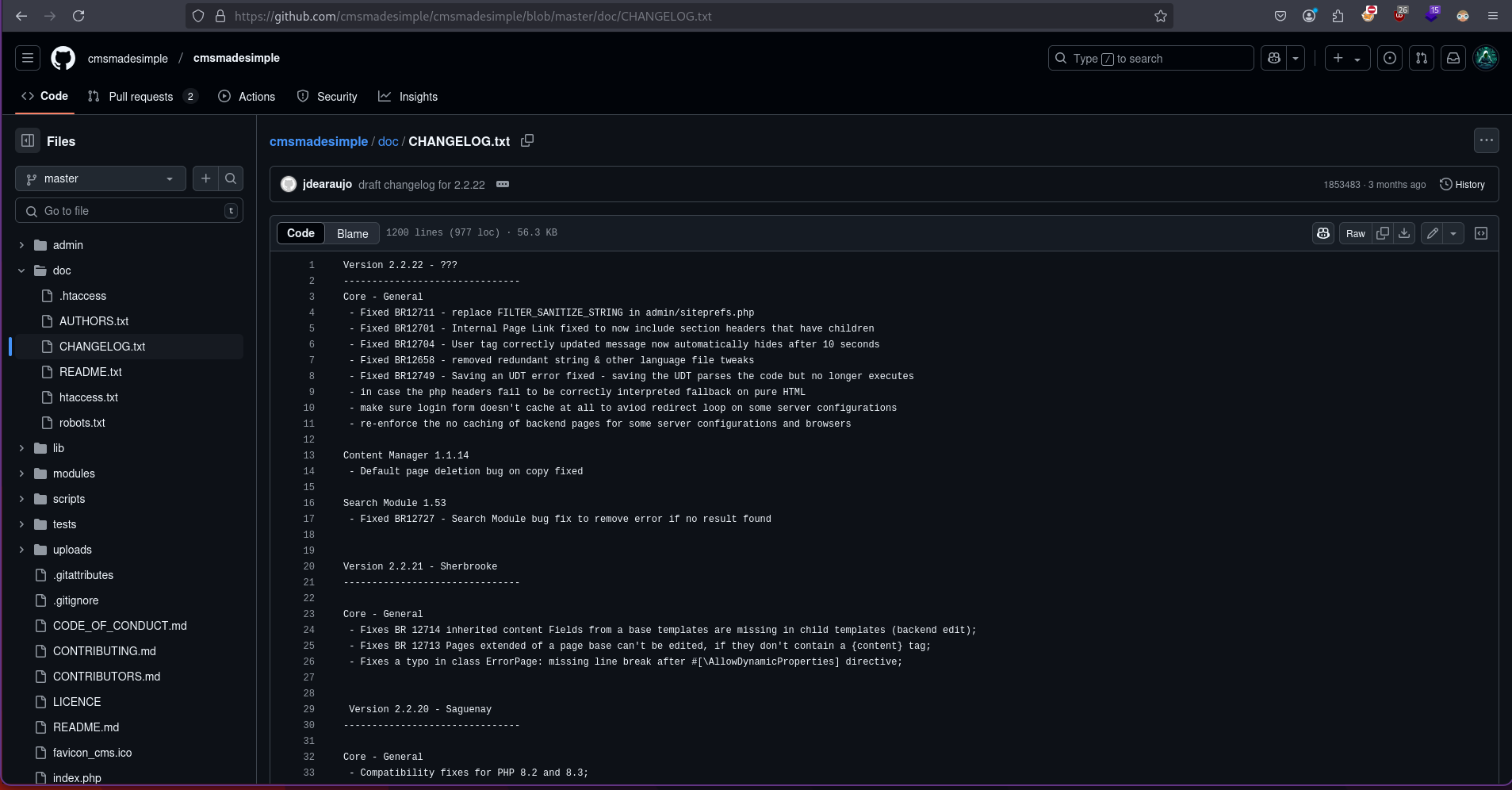Open Copilot dropdown arrow in header
The width and height of the screenshot is (1512, 790).
pos(1296,58)
